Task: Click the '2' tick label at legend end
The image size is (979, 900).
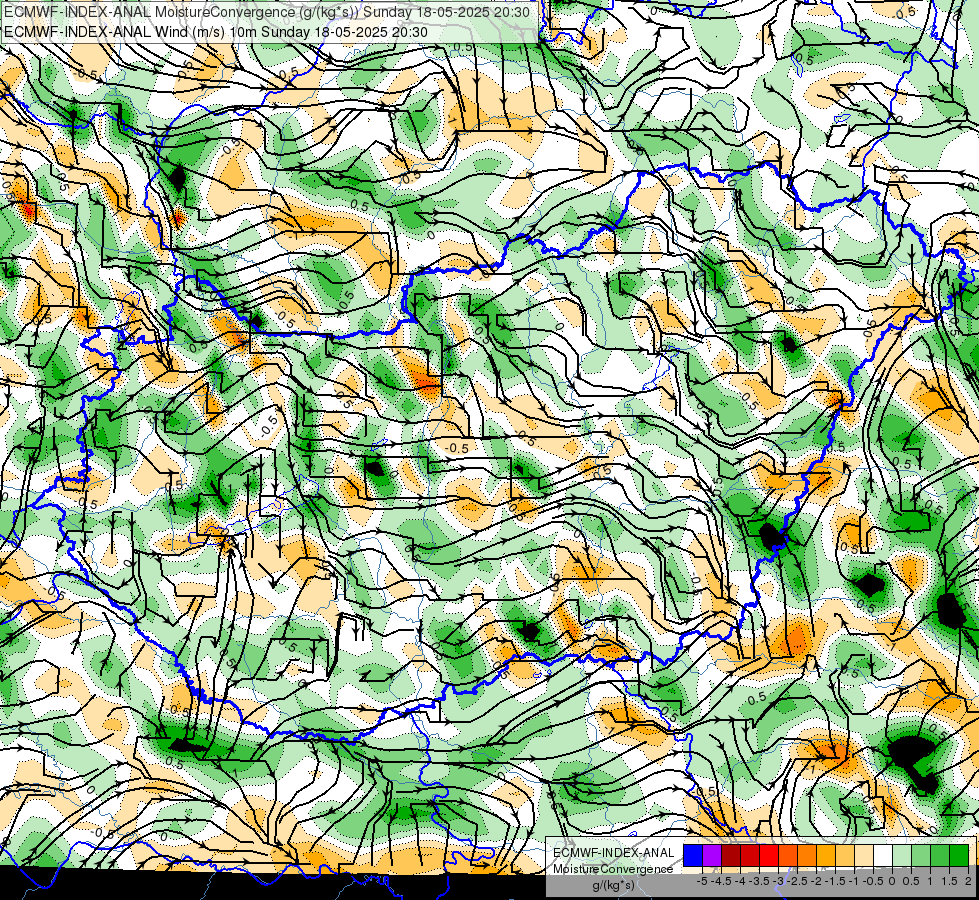Action: [968, 881]
